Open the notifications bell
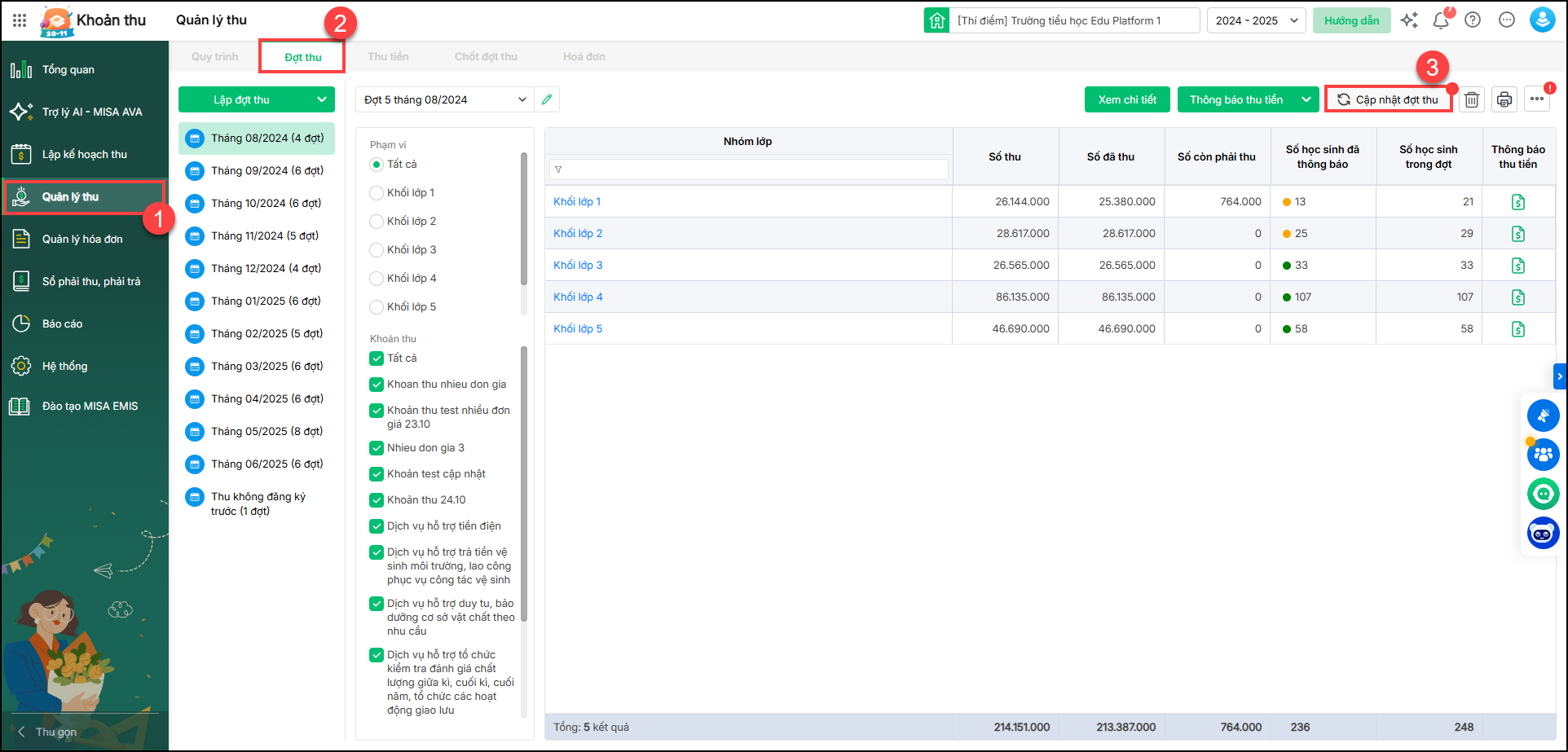The width and height of the screenshot is (1568, 752). [x=1441, y=20]
